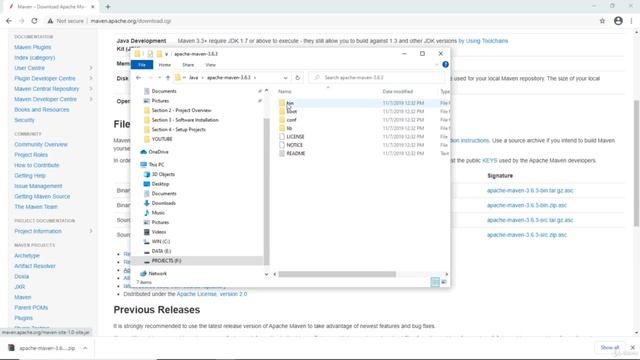Click browser page vertical scrollbar
Image resolution: width=640 pixels, height=360 pixels.
point(636,163)
